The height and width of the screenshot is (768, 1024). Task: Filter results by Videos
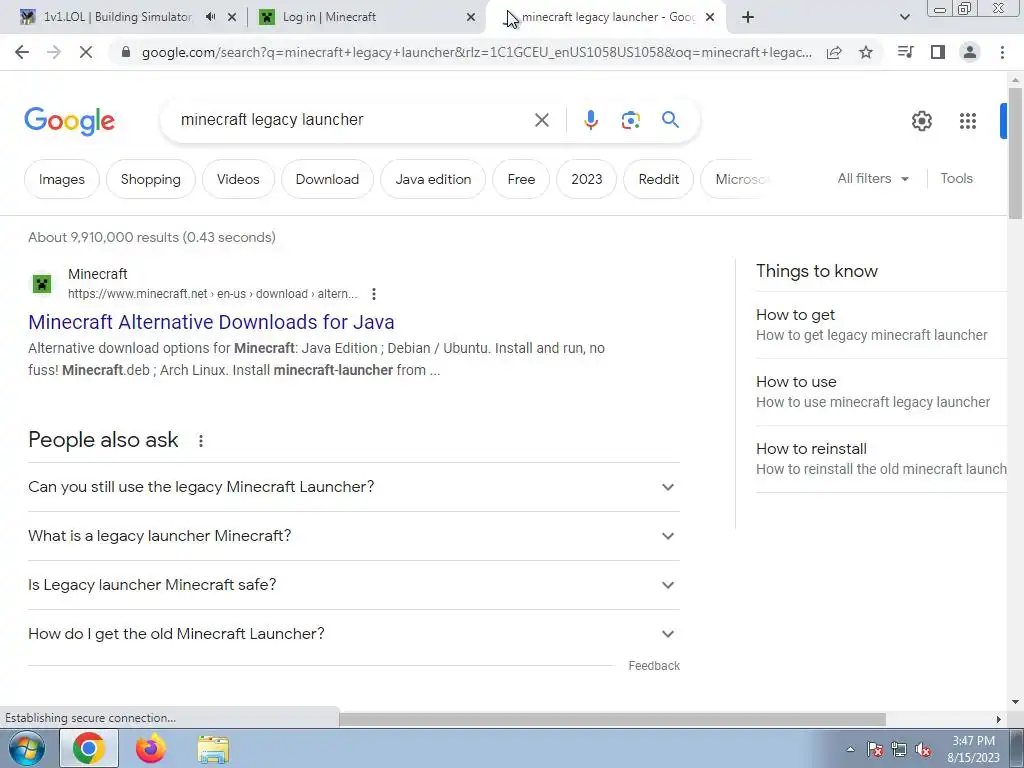tap(238, 179)
